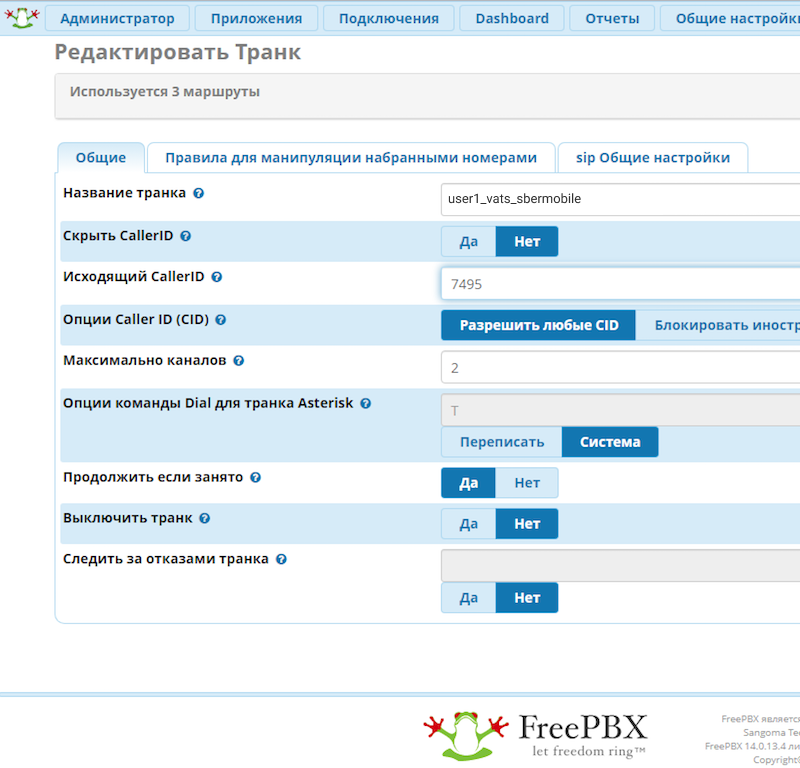Select Переписать for Dial options

point(502,442)
